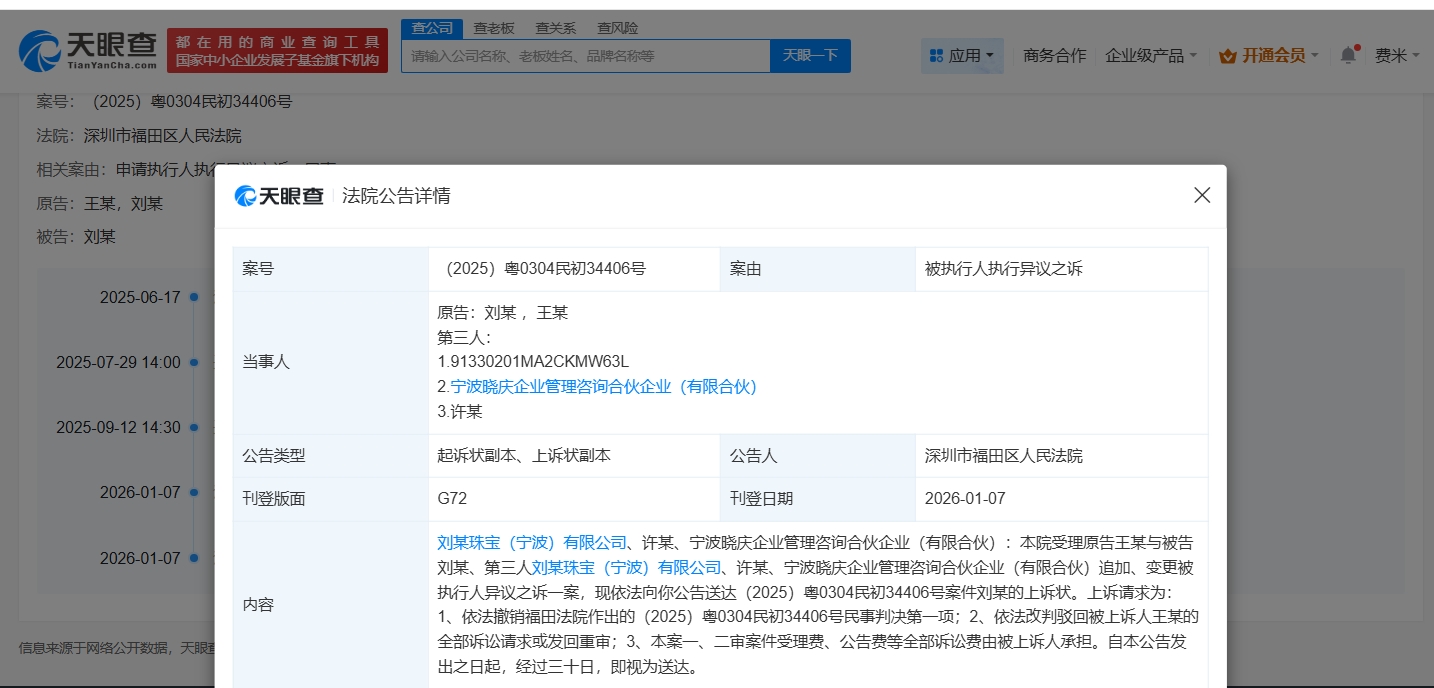
Task: Click the 商务合作 link
Action: pos(1054,56)
